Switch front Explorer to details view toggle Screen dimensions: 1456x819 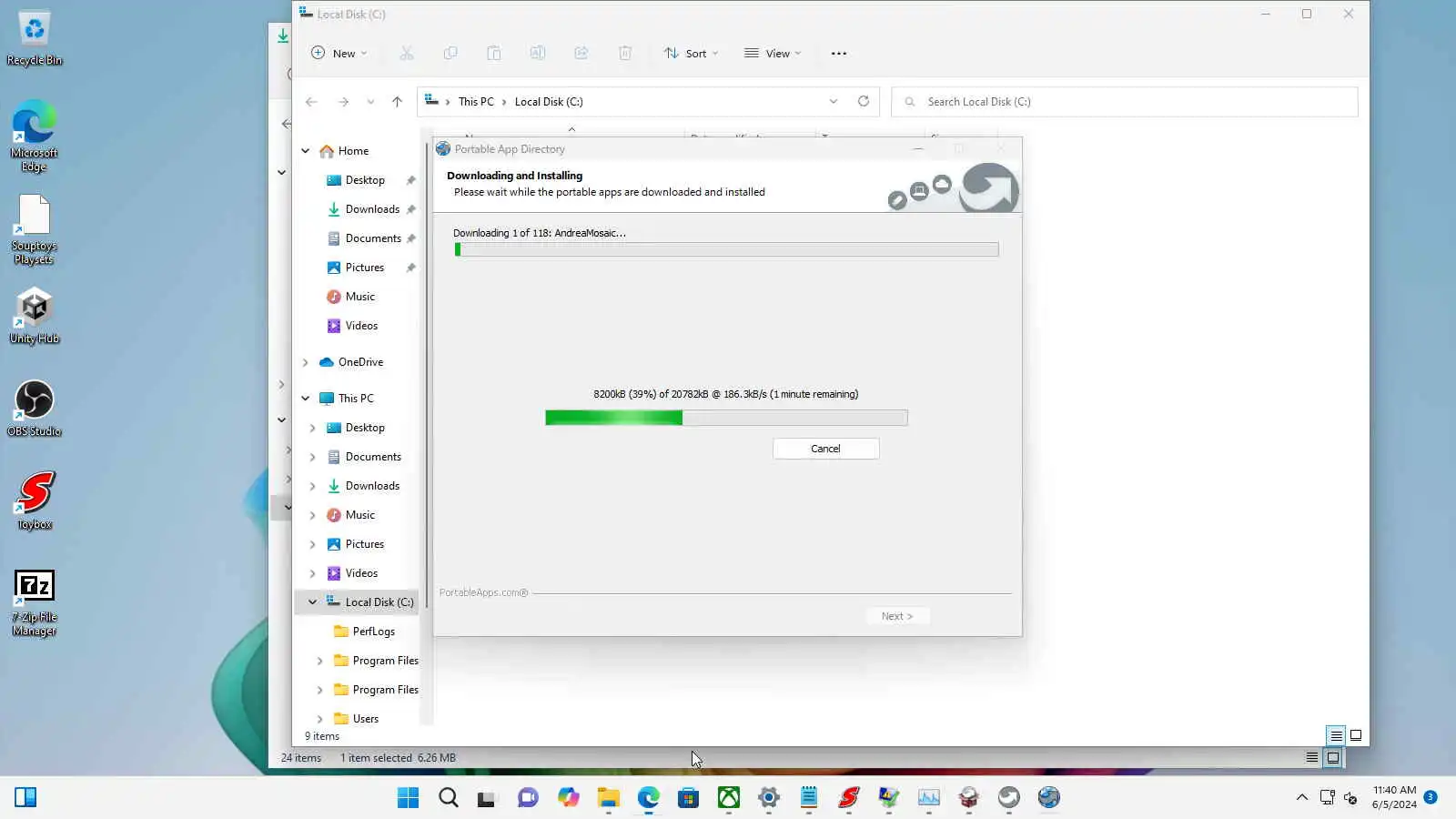tap(1336, 735)
